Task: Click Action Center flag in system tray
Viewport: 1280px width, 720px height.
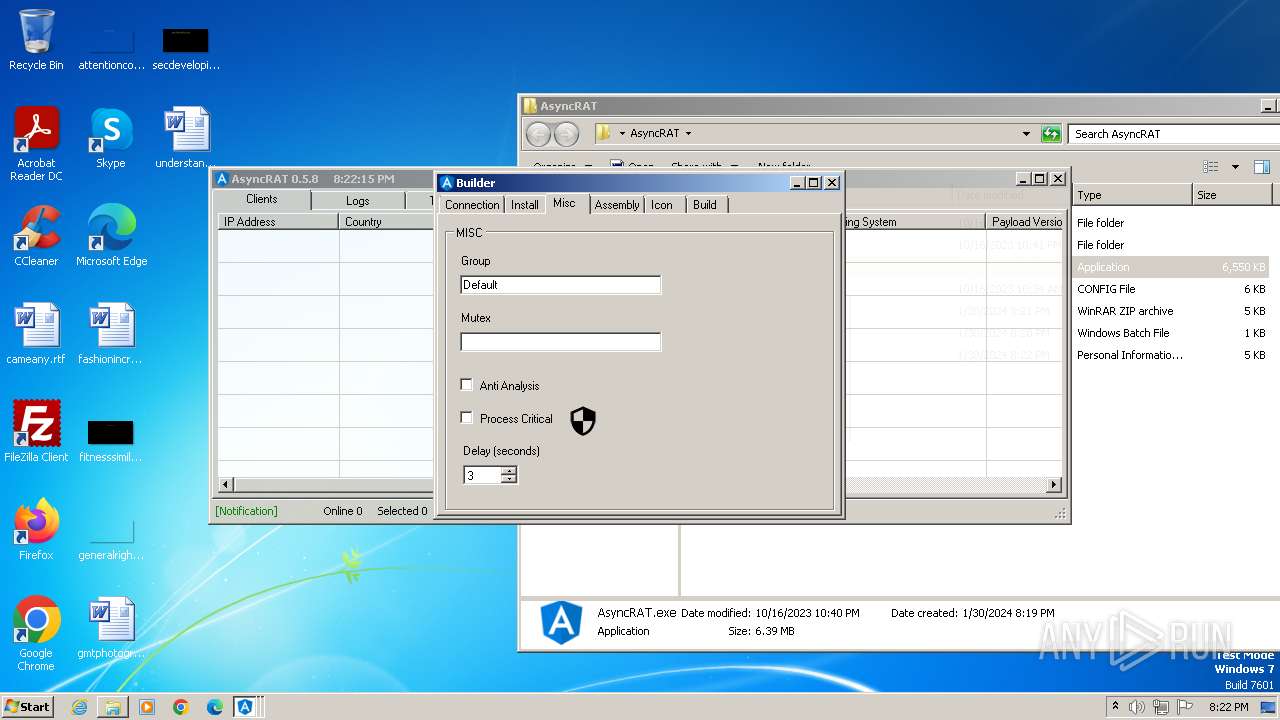Action: click(1186, 707)
